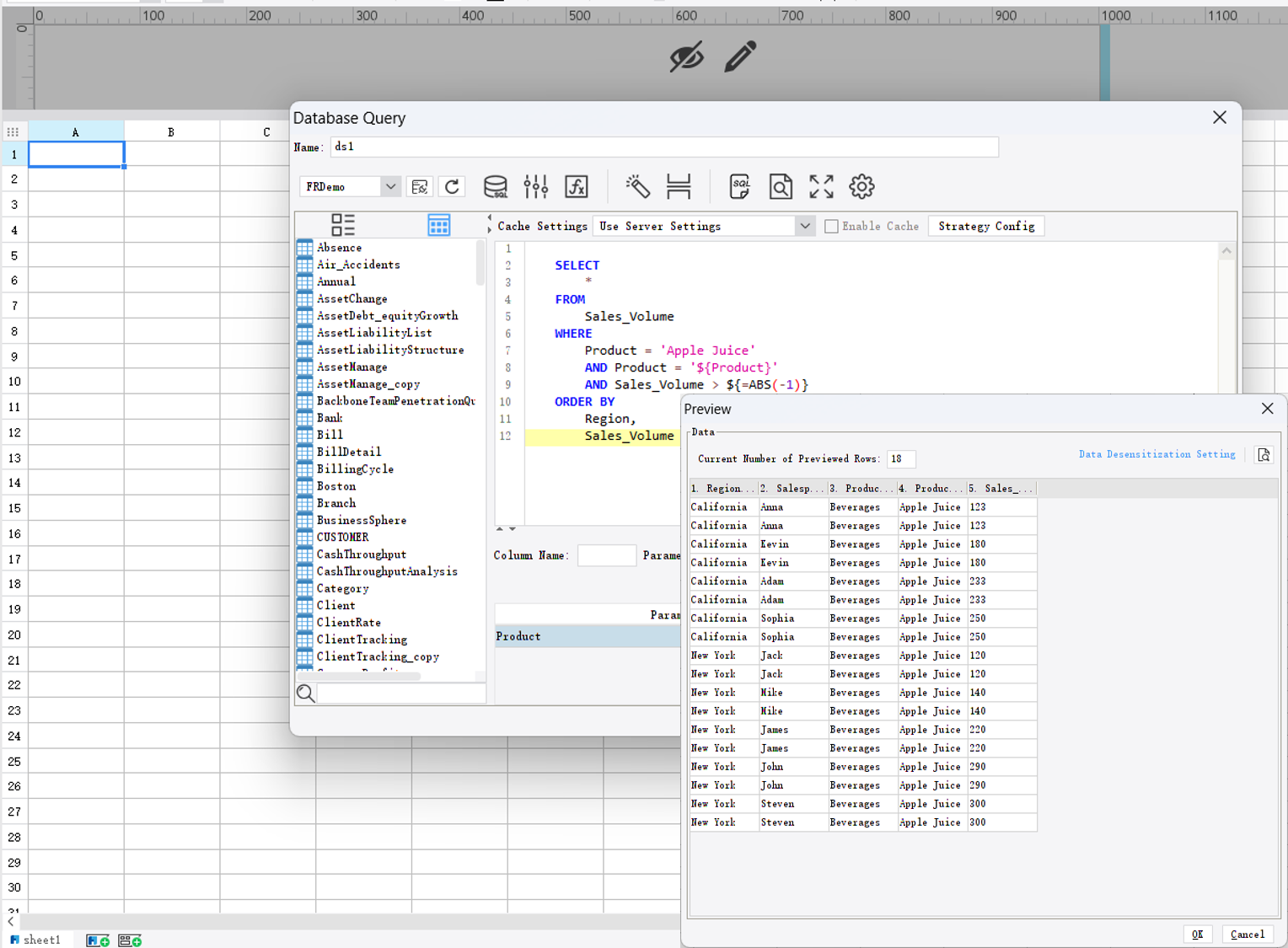Click the Region column header in preview
The image size is (1288, 948).
point(723,489)
